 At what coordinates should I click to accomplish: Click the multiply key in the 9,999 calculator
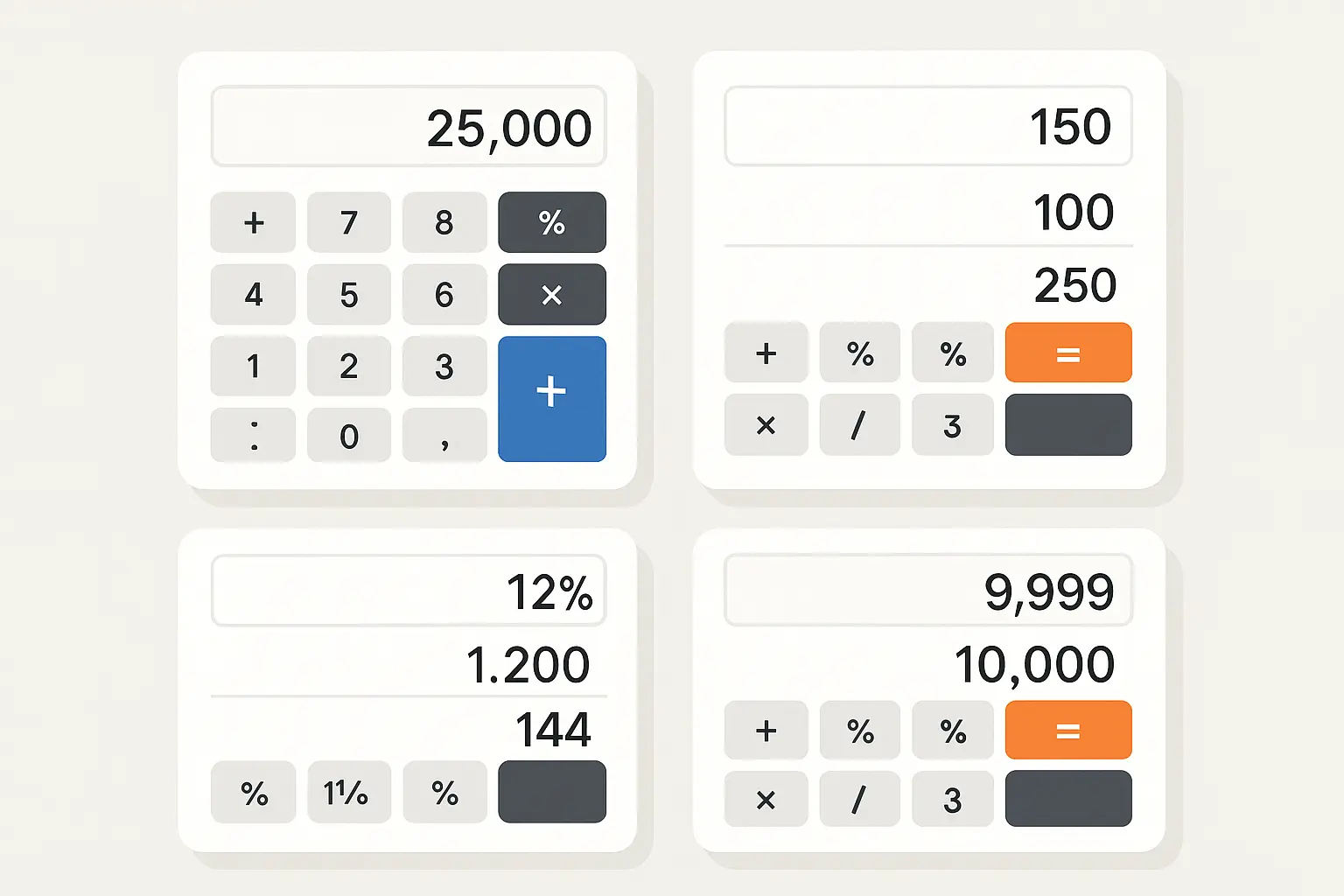pyautogui.click(x=766, y=799)
